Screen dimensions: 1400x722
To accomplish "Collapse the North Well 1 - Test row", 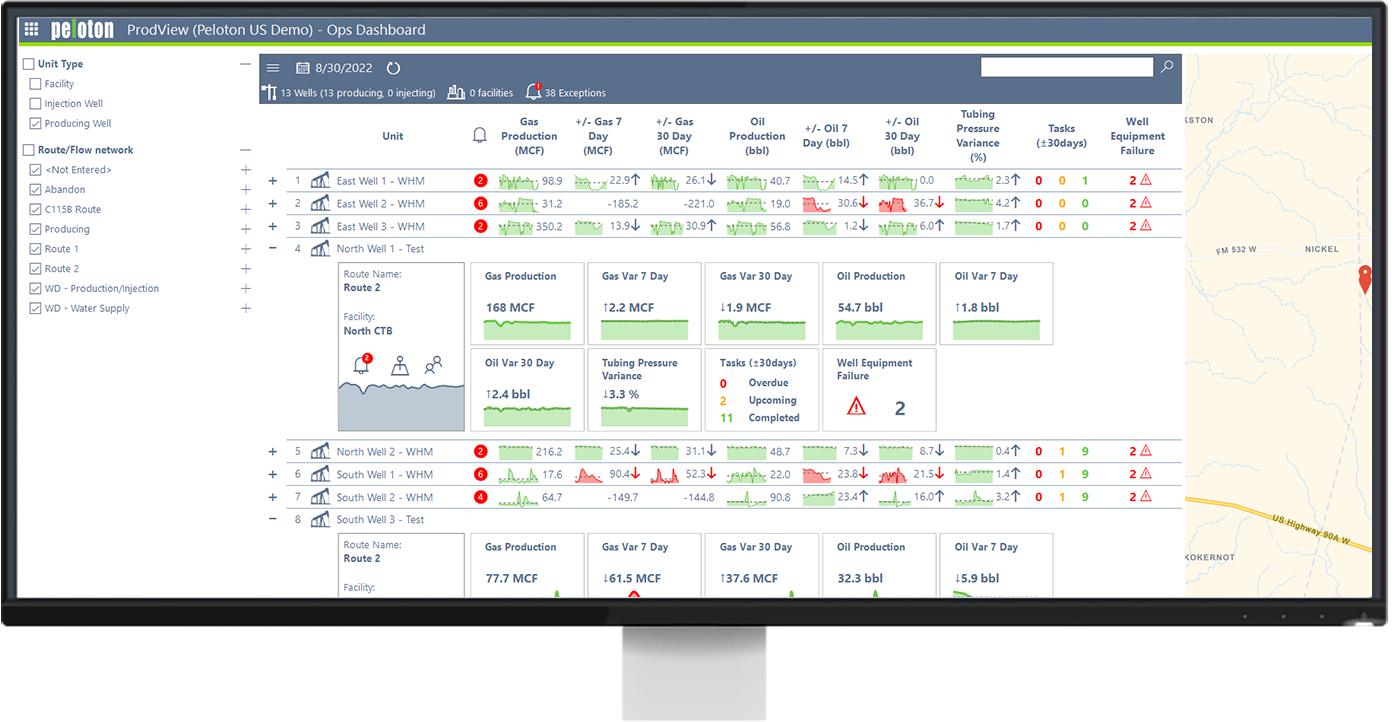I will click(272, 248).
